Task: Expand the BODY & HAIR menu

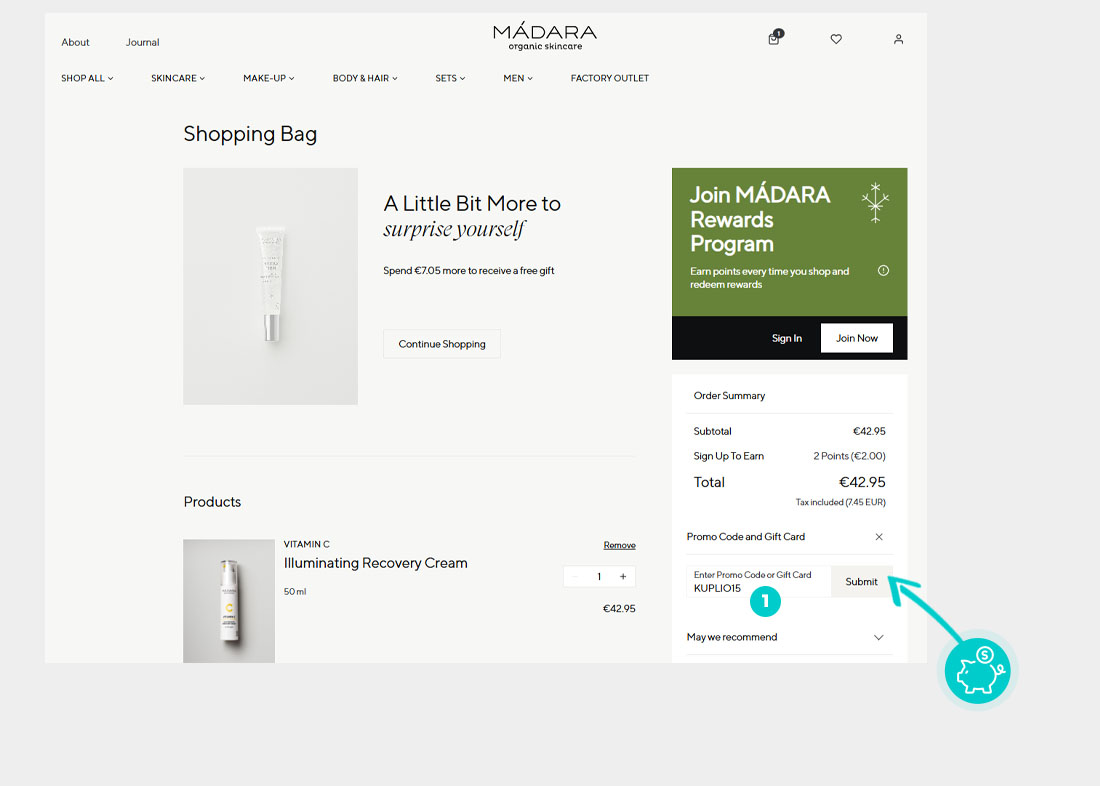Action: point(365,78)
